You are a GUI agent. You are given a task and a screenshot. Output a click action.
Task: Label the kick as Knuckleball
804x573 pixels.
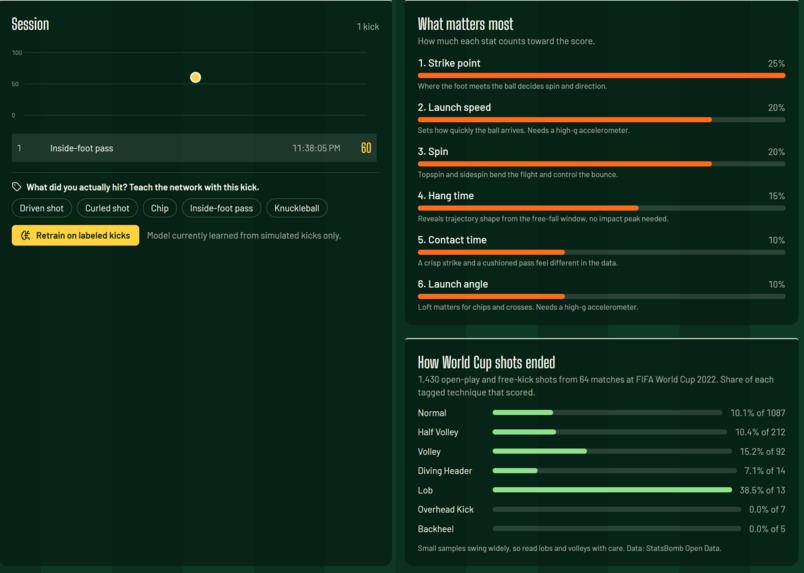click(296, 208)
